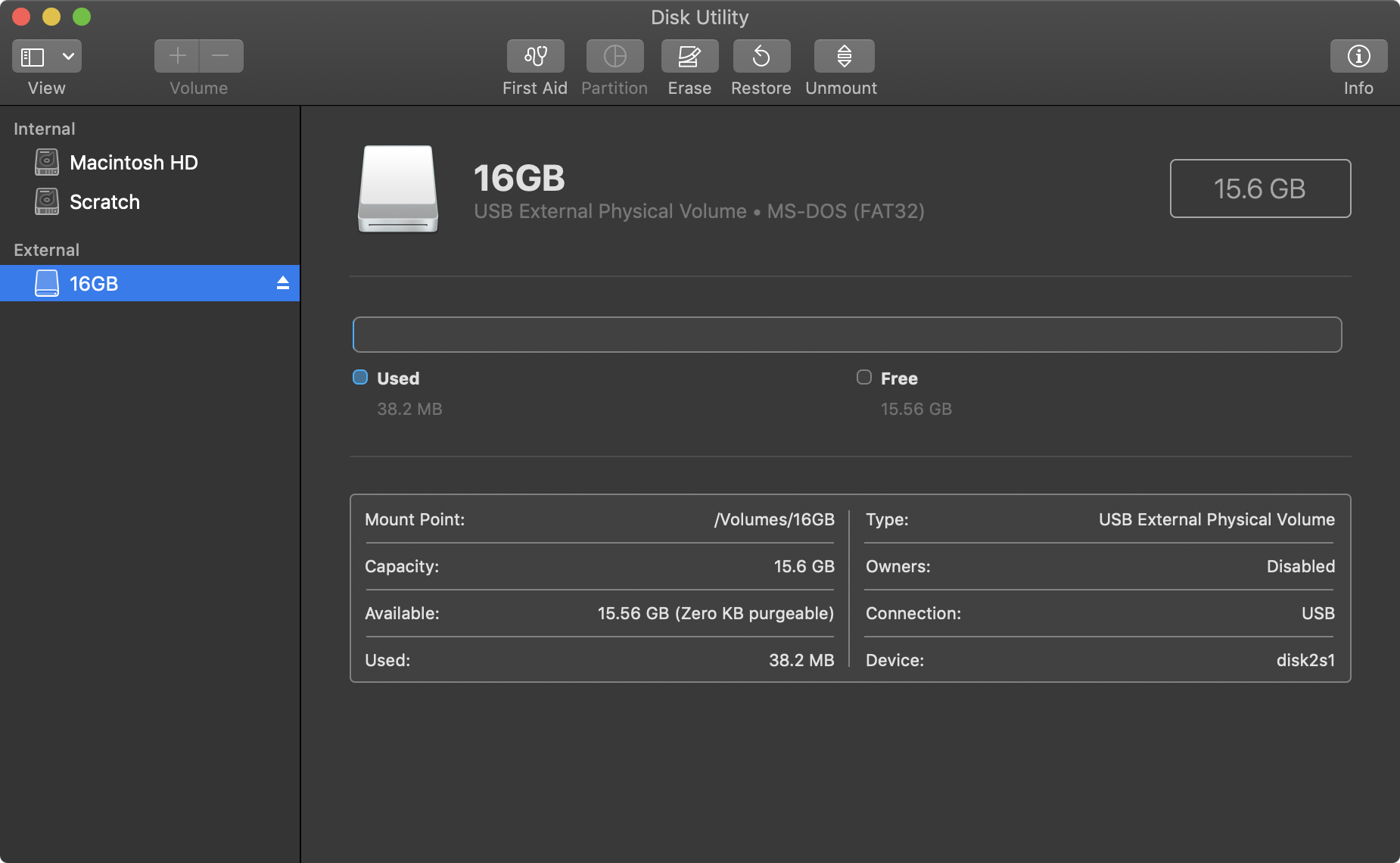Click the 15.6 GB capacity button
Image resolution: width=1400 pixels, height=863 pixels.
[1260, 188]
